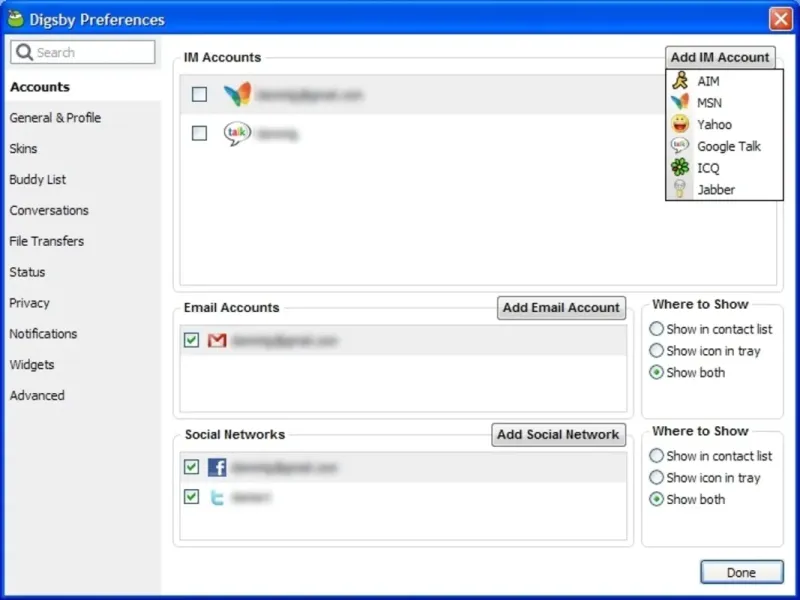
Task: Click the search magnifier icon
Action: [24, 52]
